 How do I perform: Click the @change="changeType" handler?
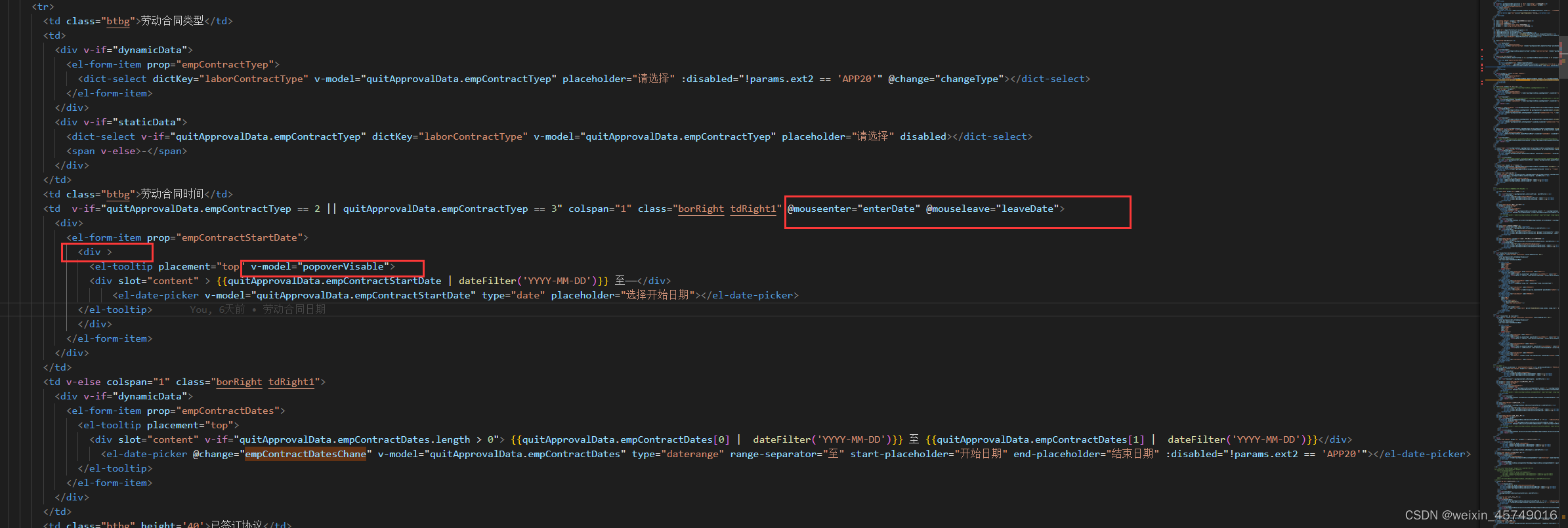click(x=946, y=79)
